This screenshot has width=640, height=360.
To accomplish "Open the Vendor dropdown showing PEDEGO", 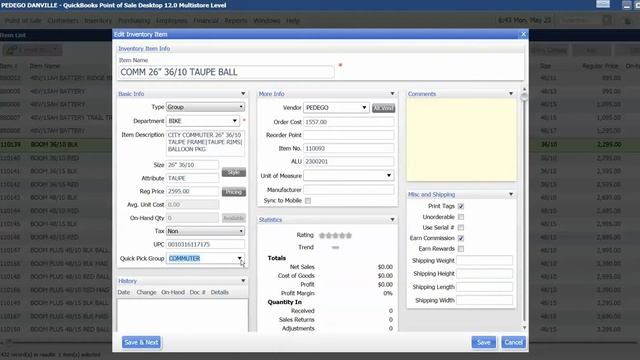I will point(336,108).
